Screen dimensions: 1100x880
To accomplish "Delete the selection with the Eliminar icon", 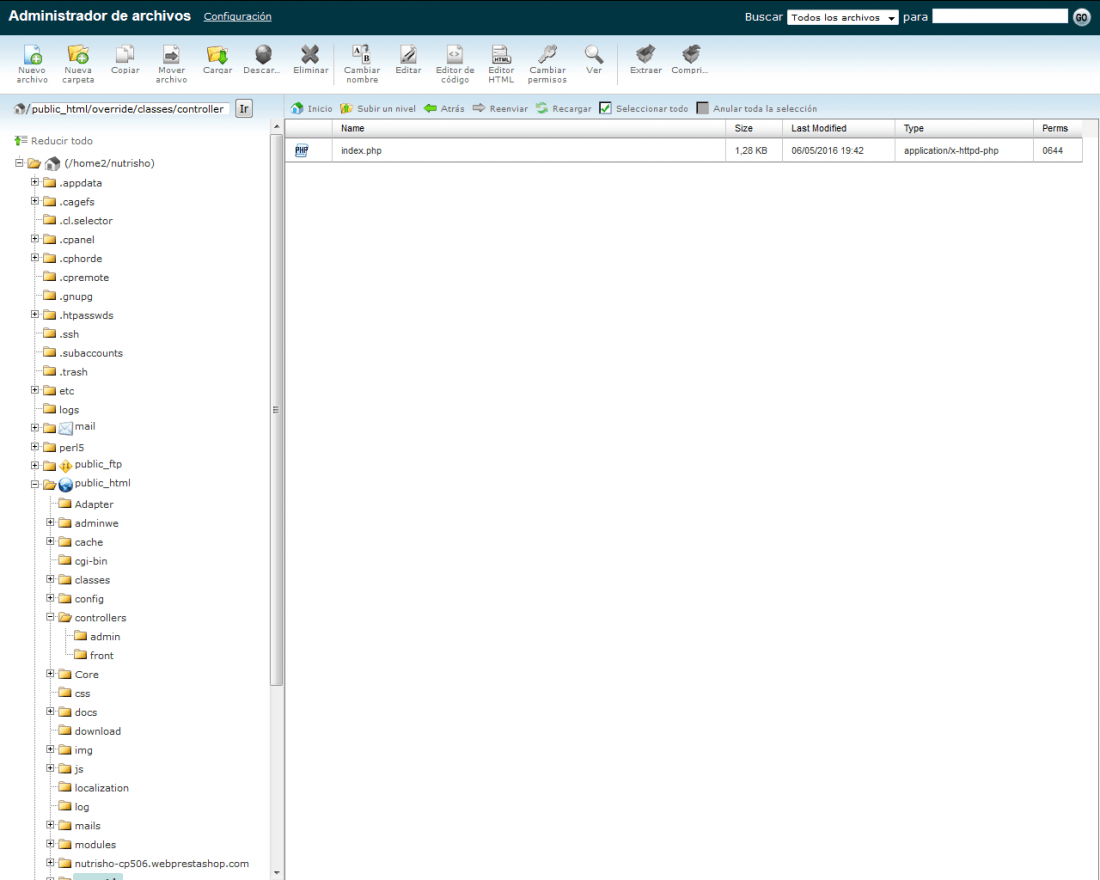I will tap(311, 60).
